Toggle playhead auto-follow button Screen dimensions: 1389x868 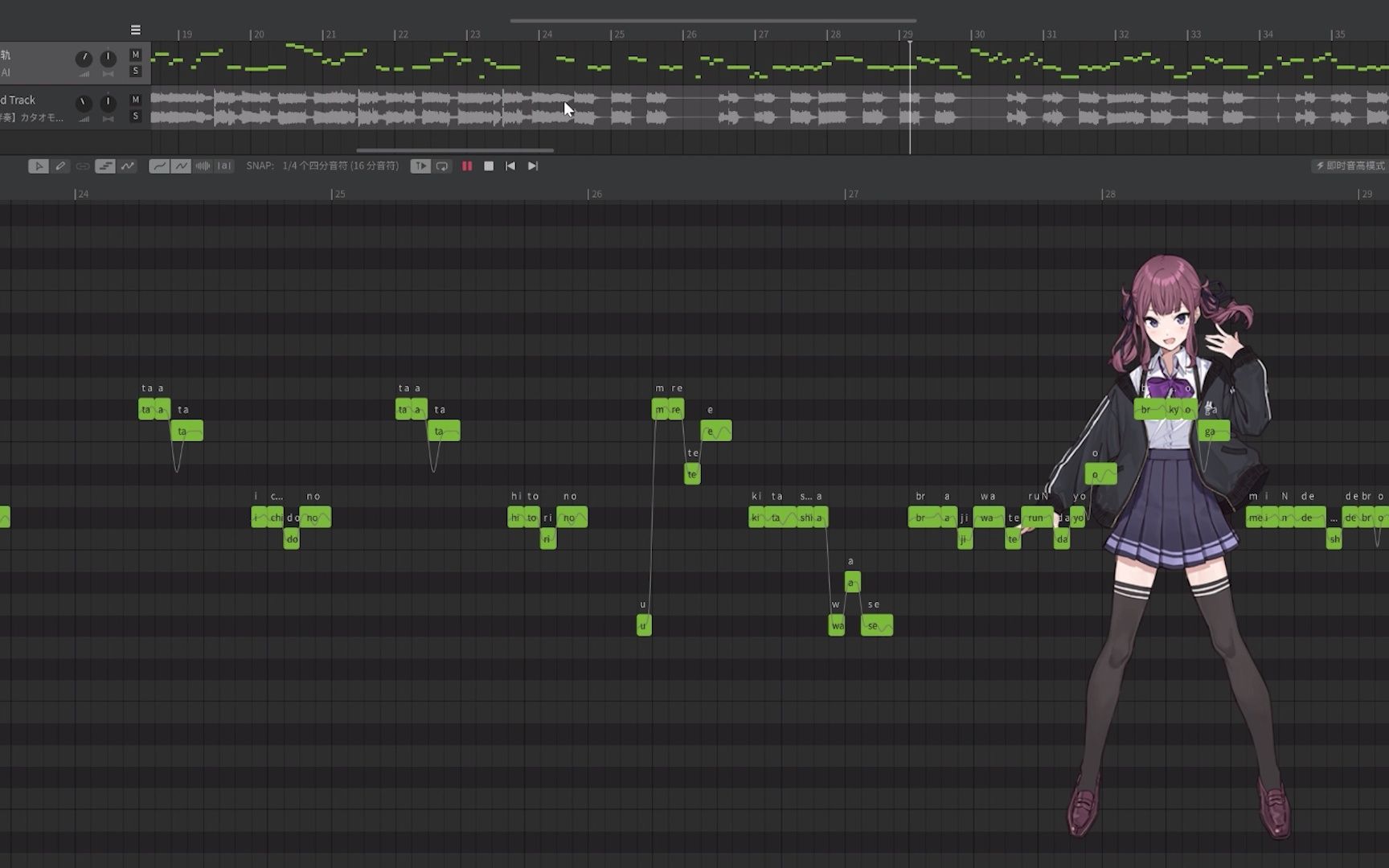click(420, 166)
